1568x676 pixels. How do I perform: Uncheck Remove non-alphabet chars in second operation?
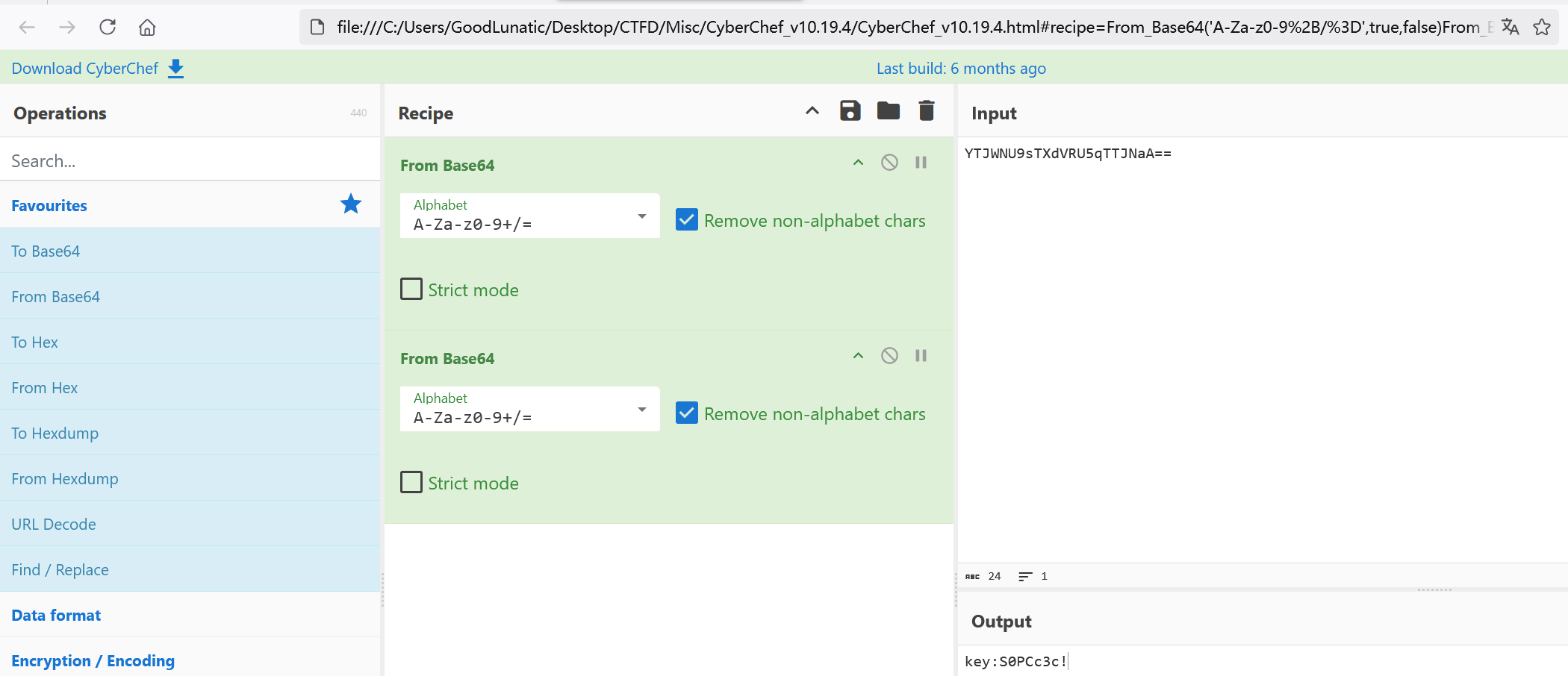coord(686,413)
